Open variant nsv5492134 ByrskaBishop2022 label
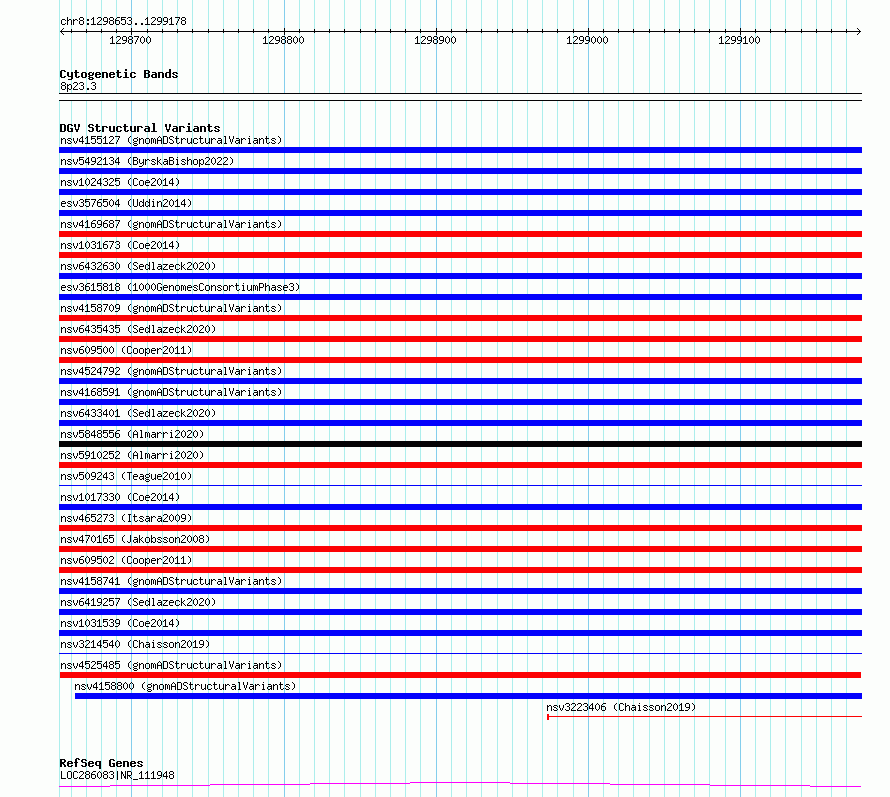Viewport: 890px width, 797px height. [147, 161]
